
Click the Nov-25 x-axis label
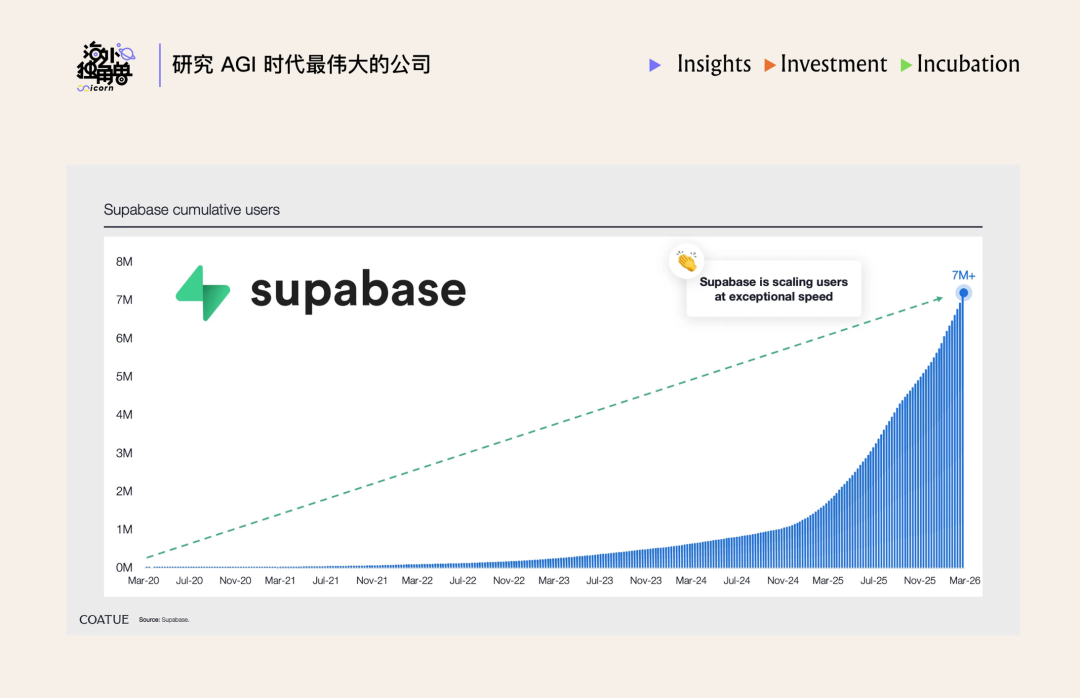point(920,581)
